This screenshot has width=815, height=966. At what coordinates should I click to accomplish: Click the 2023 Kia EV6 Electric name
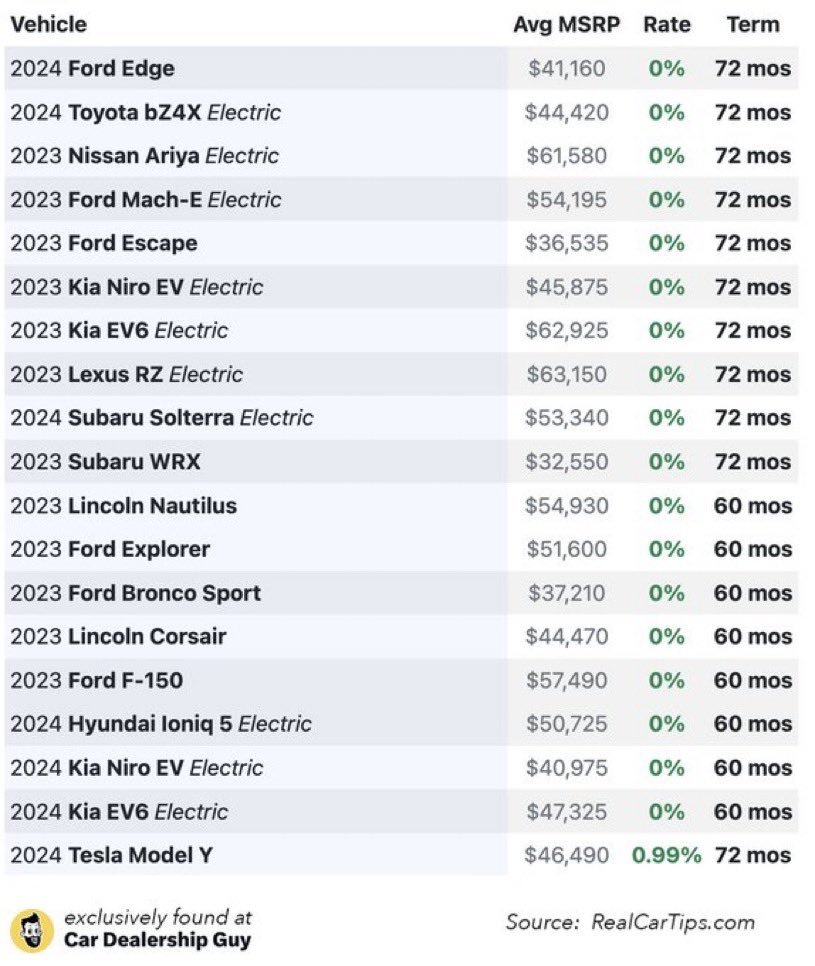point(120,331)
